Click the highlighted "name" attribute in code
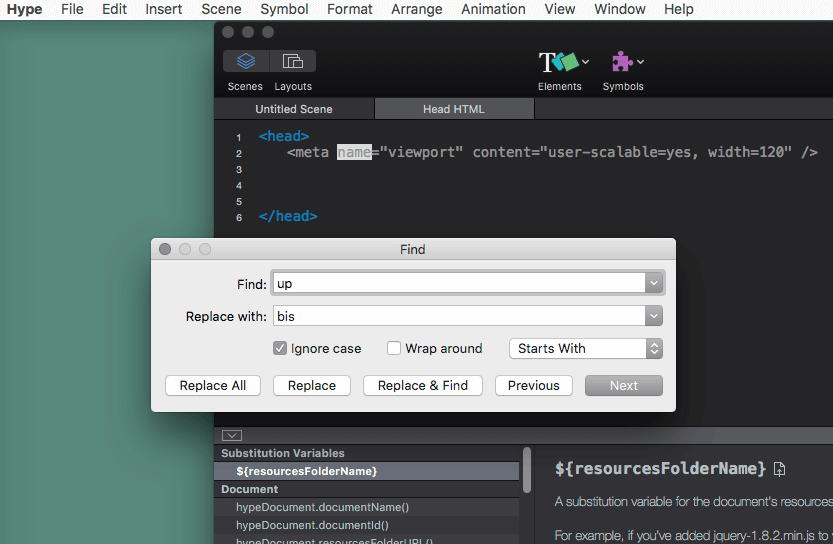This screenshot has width=833, height=544. [x=354, y=152]
